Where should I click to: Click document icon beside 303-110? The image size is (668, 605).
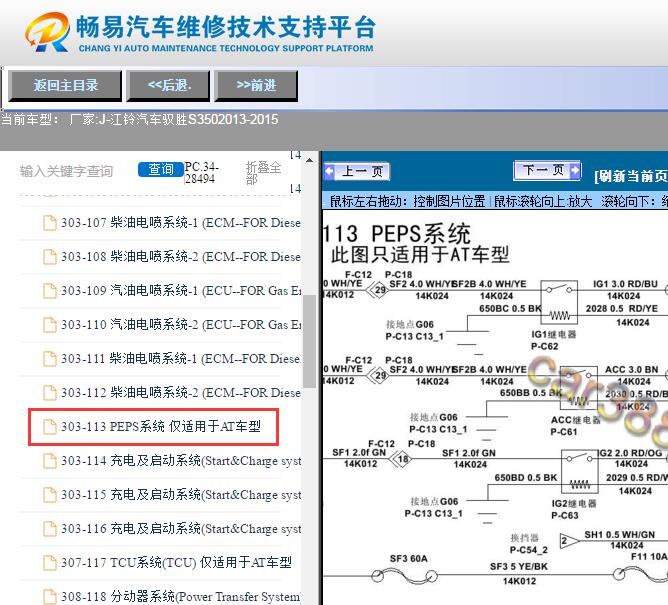50,325
